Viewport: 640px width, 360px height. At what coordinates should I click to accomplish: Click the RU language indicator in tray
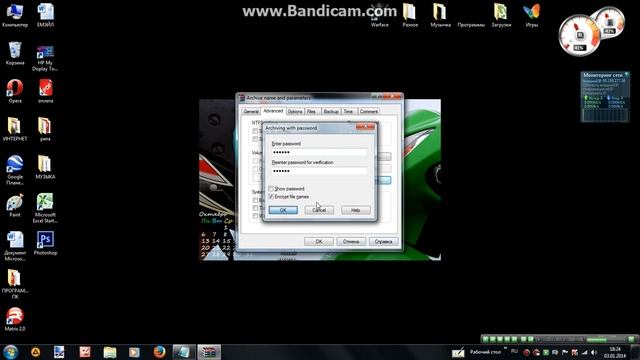(x=514, y=351)
